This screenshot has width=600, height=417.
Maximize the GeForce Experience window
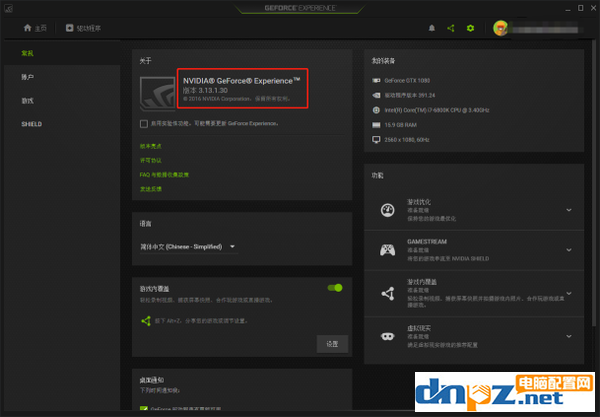tap(580, 8)
